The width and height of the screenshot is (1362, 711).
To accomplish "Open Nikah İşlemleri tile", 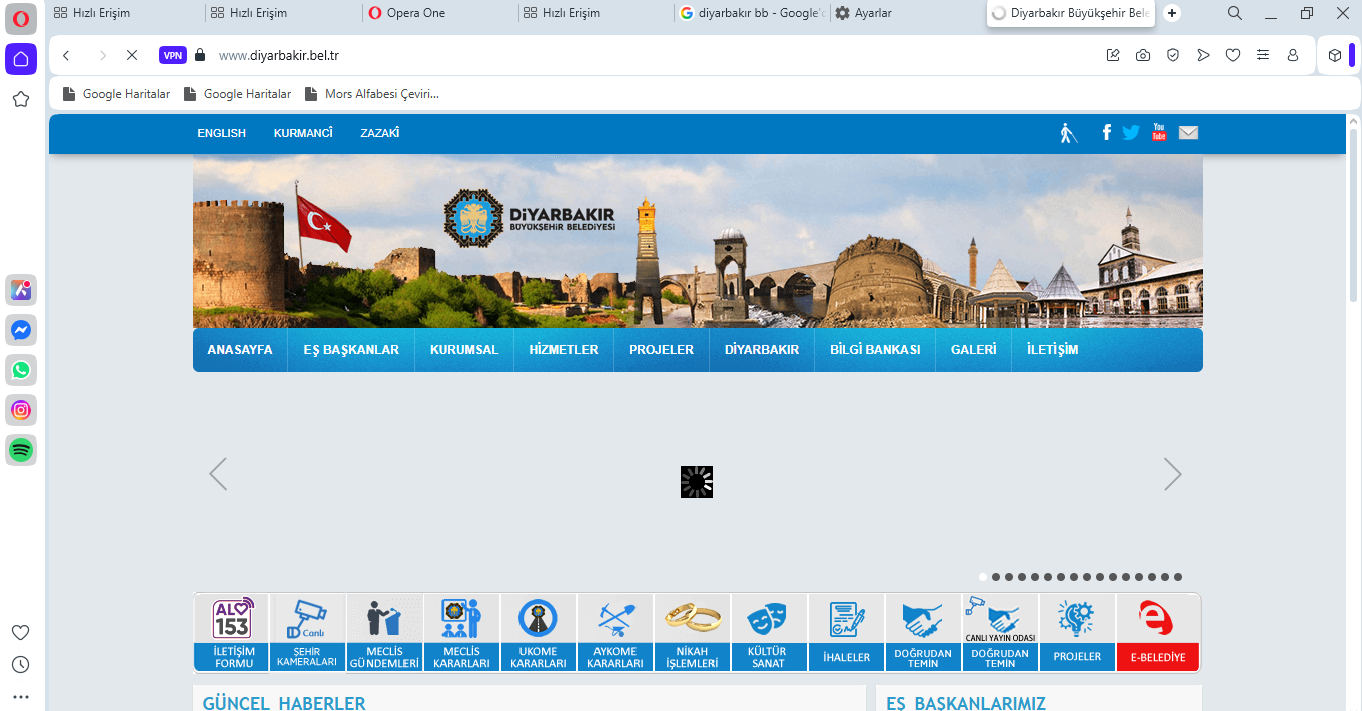I will click(692, 633).
